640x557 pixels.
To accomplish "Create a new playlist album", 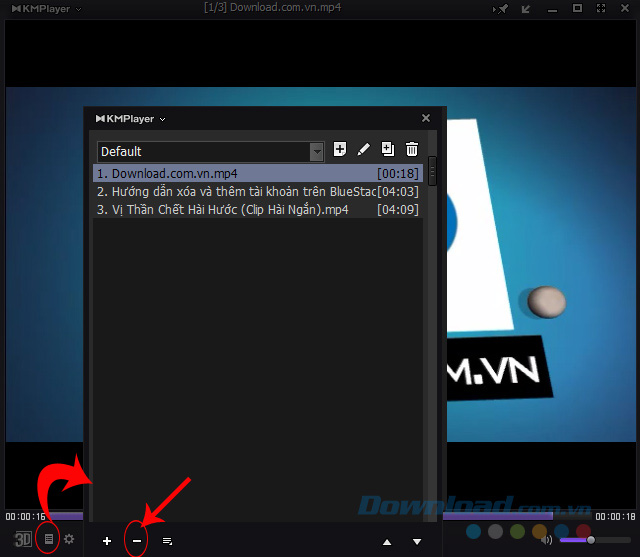I will click(x=340, y=149).
